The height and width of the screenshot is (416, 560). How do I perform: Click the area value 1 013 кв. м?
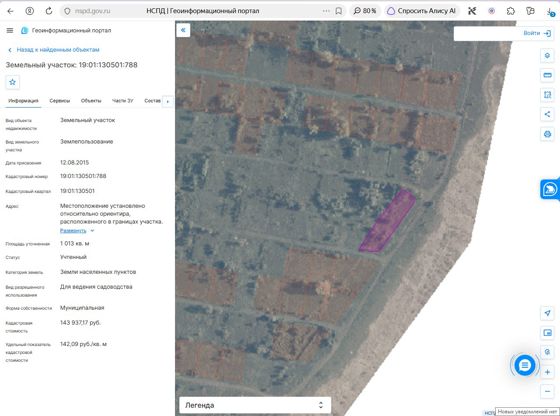75,244
